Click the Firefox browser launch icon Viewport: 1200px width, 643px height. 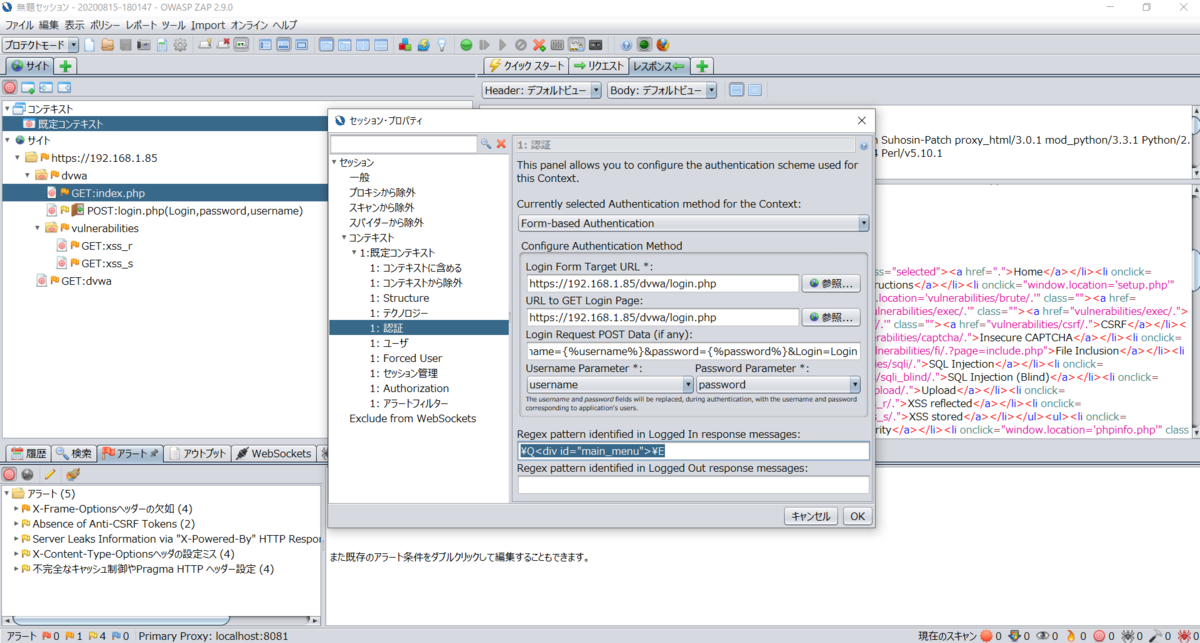(662, 45)
